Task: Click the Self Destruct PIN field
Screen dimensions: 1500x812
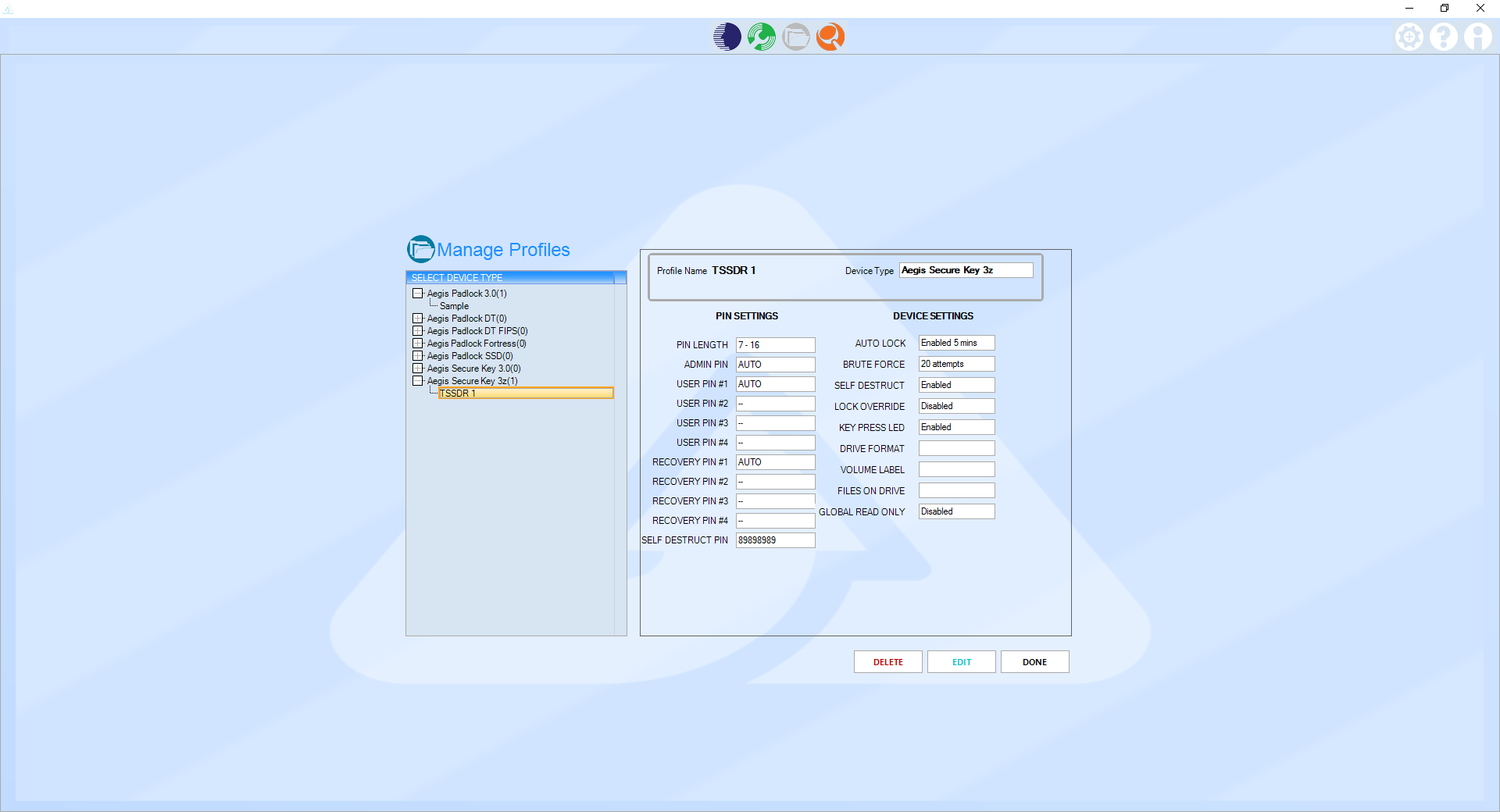Action: (775, 540)
